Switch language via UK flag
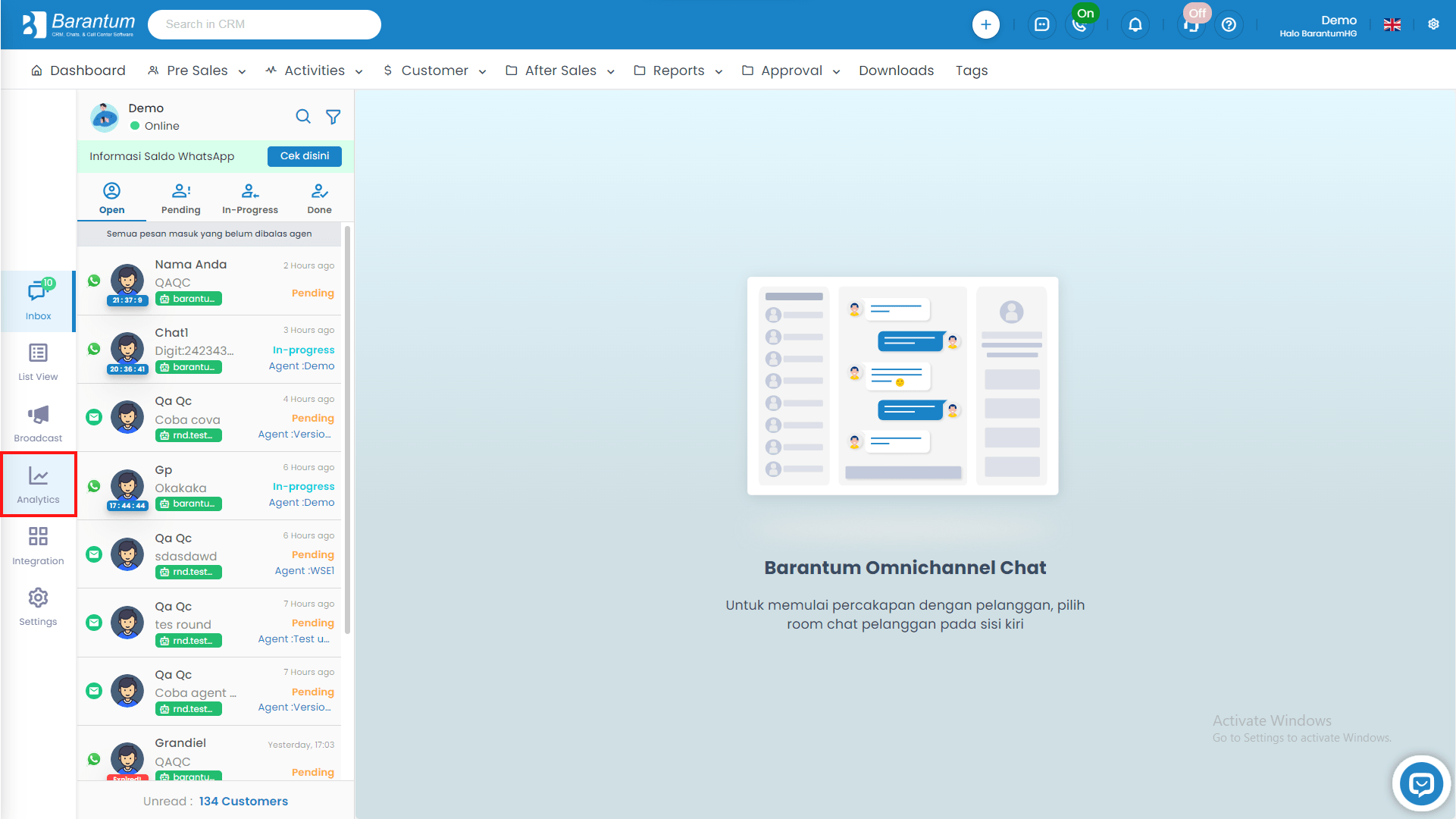Screen dimensions: 1456x819 (1392, 24)
